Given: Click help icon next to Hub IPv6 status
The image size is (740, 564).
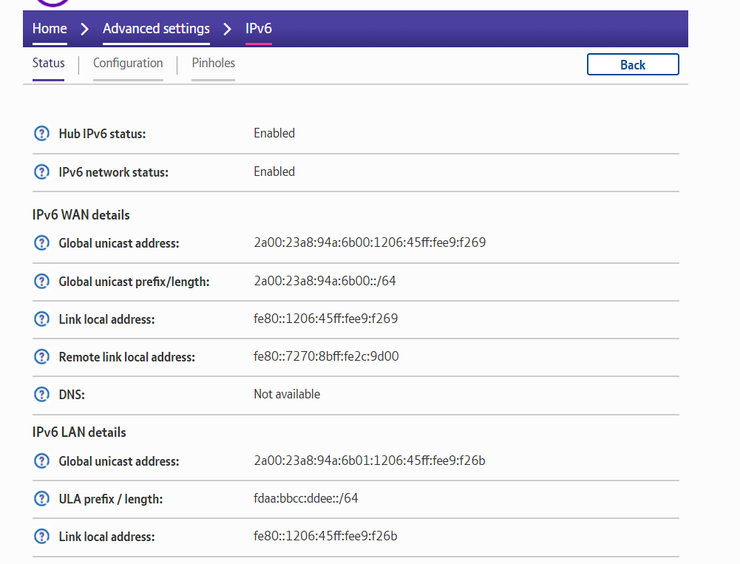Looking at the screenshot, I should pos(41,134).
